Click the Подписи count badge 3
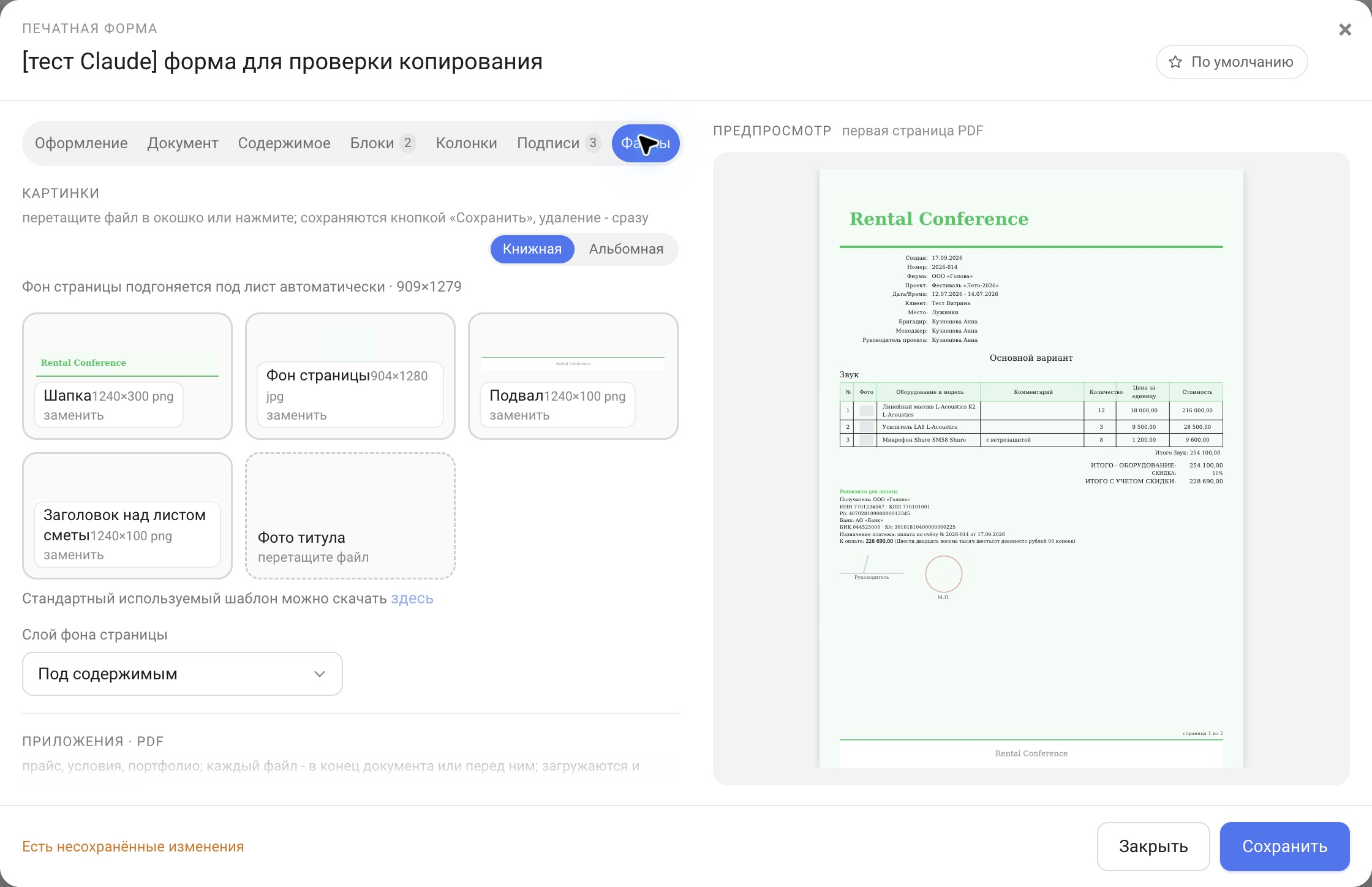 pyautogui.click(x=593, y=143)
